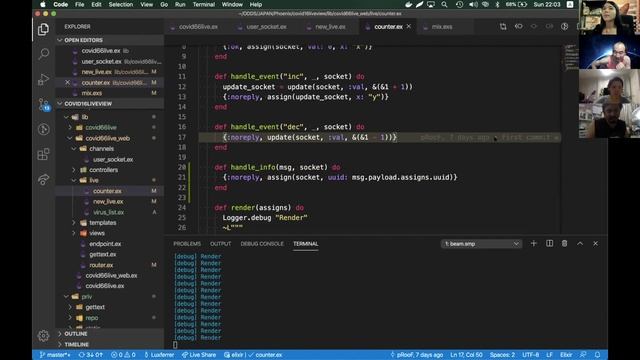Screen dimensions: 640x360
Task: Click the compare changes icon in editor toolbar
Action: tap(503, 27)
